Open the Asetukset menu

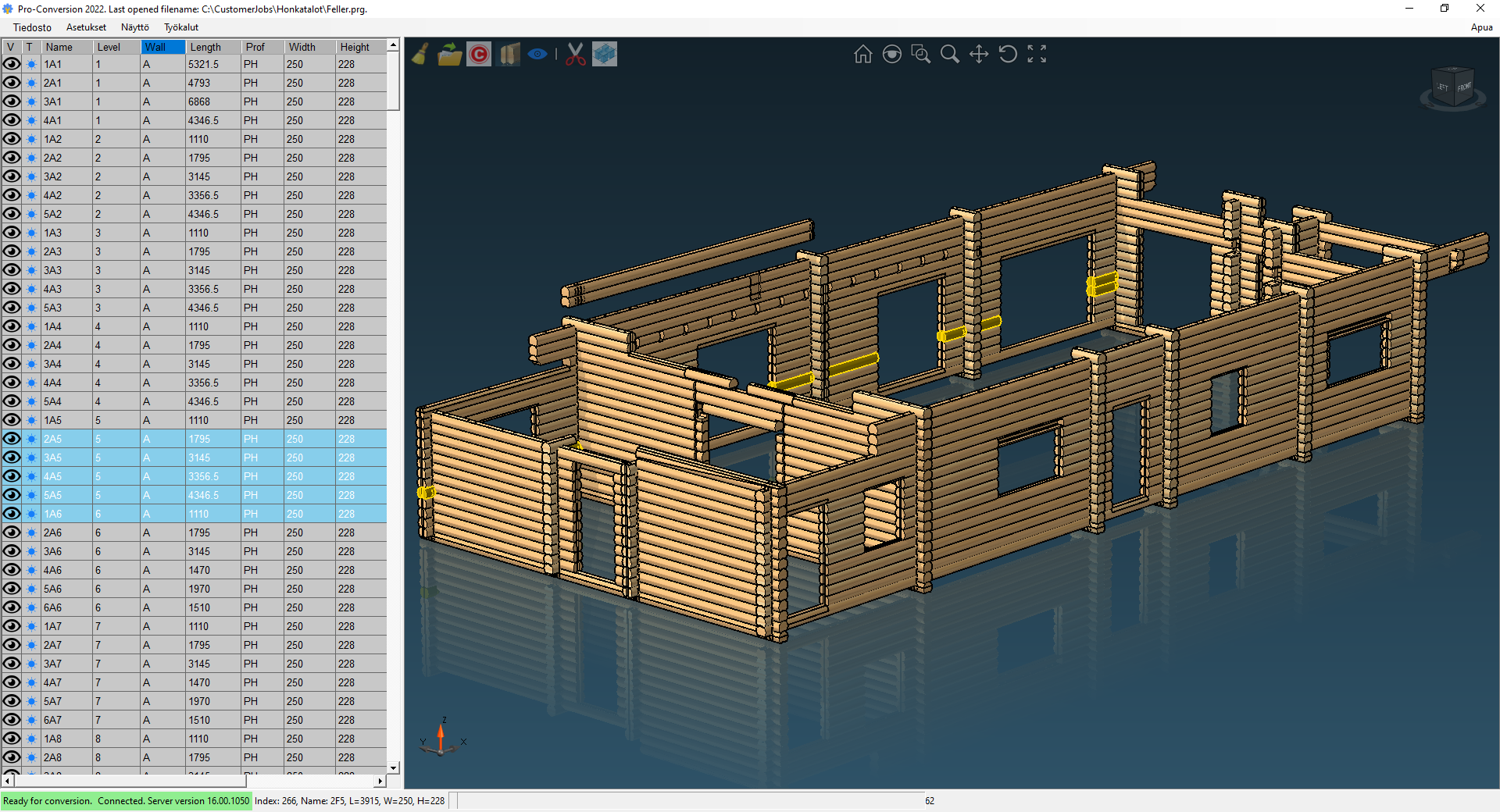click(86, 27)
